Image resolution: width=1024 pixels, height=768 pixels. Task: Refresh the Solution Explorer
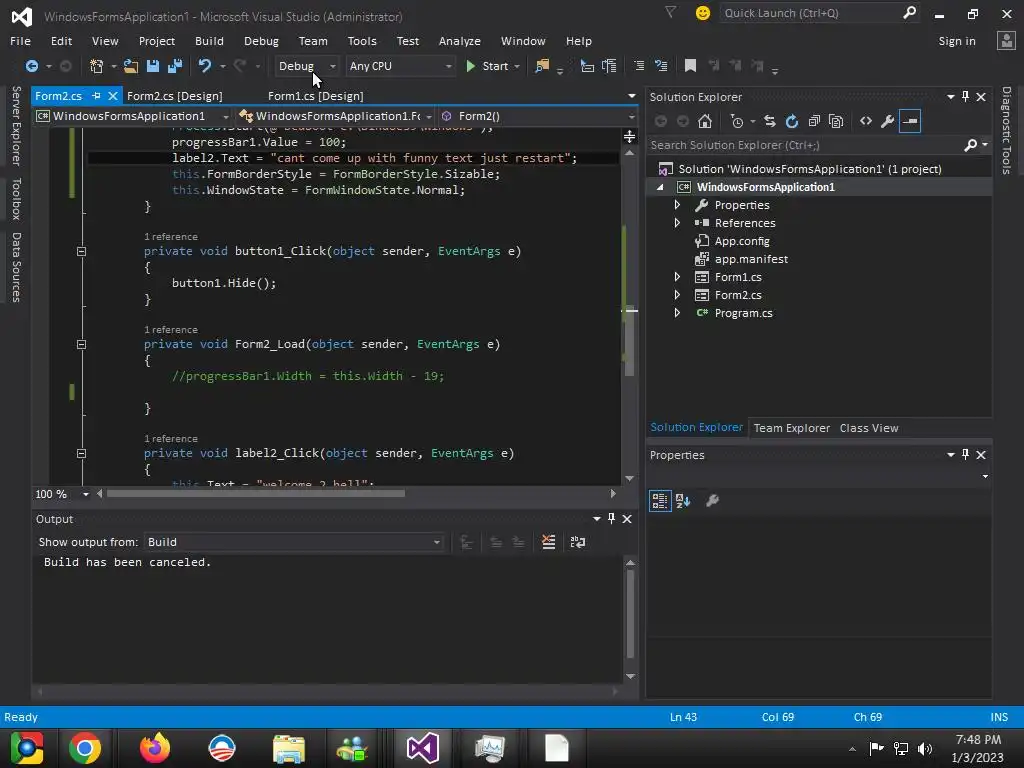[792, 121]
